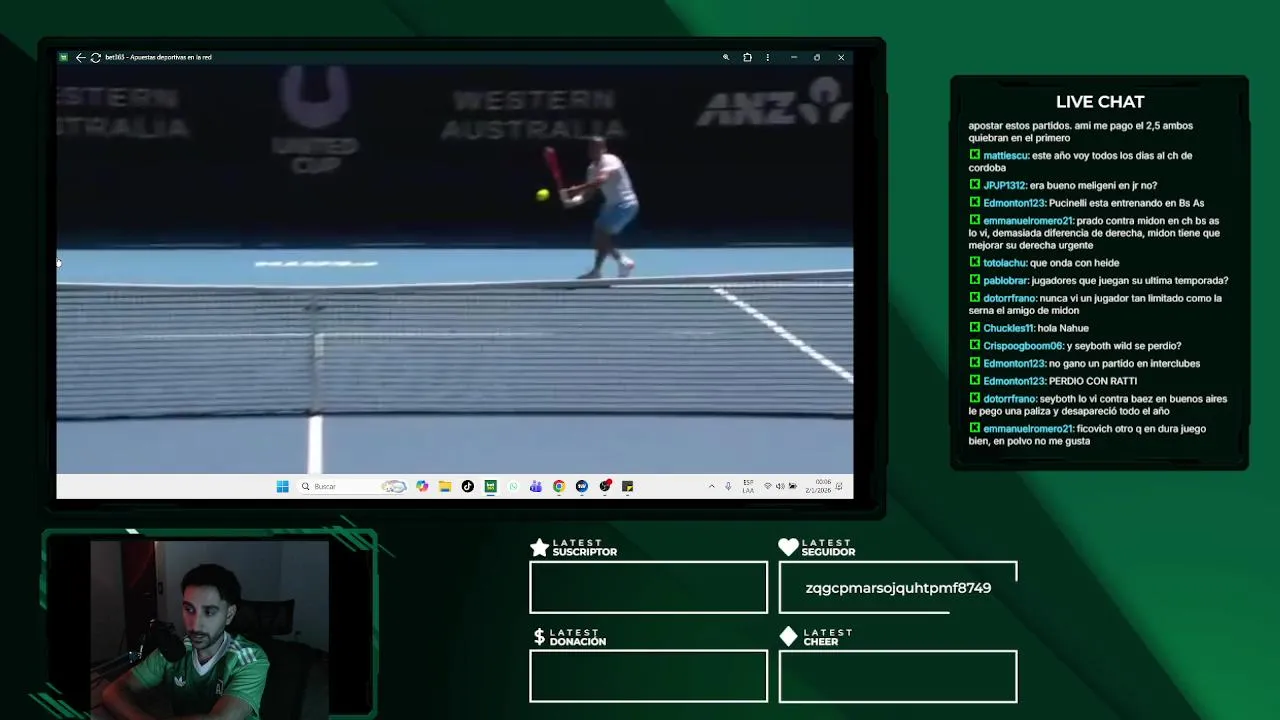Go back in the bet365 window

80,57
